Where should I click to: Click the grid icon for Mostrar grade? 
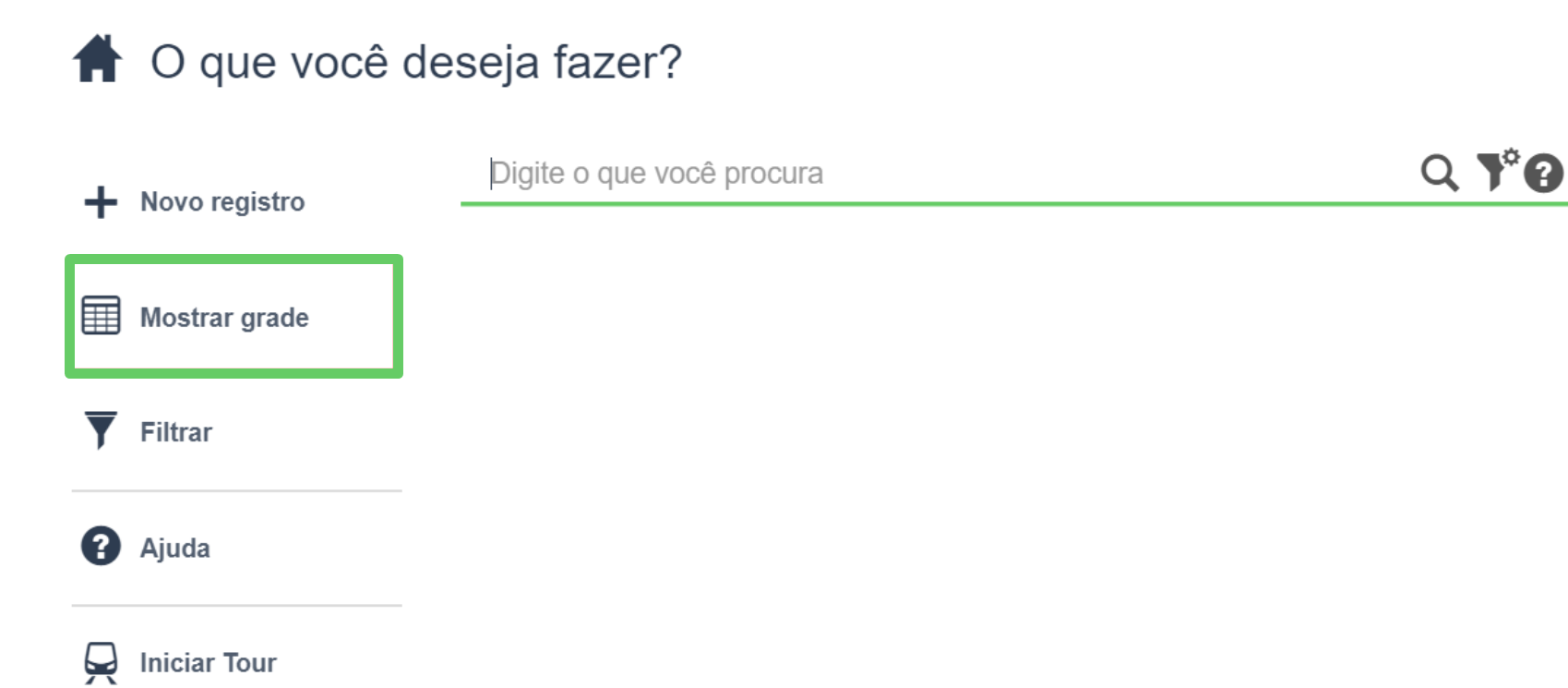click(x=101, y=316)
